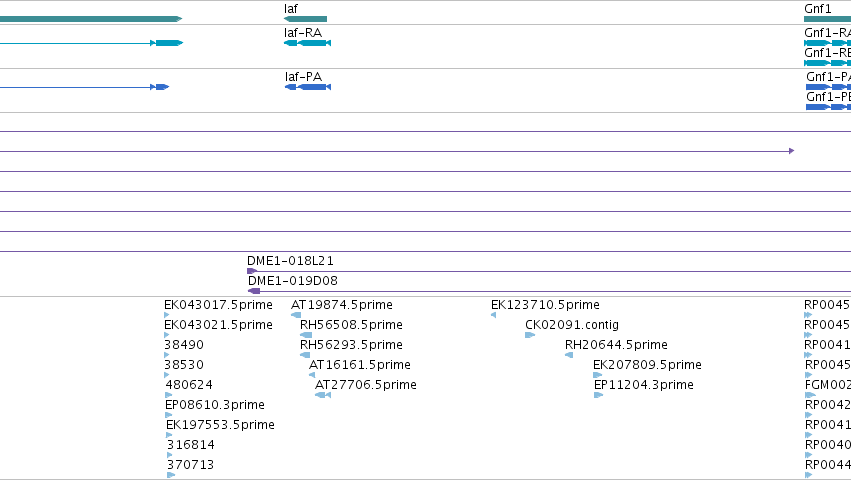This screenshot has width=851, height=480.
Task: Select the AT19874.5prime EST arrow
Action: [x=296, y=315]
